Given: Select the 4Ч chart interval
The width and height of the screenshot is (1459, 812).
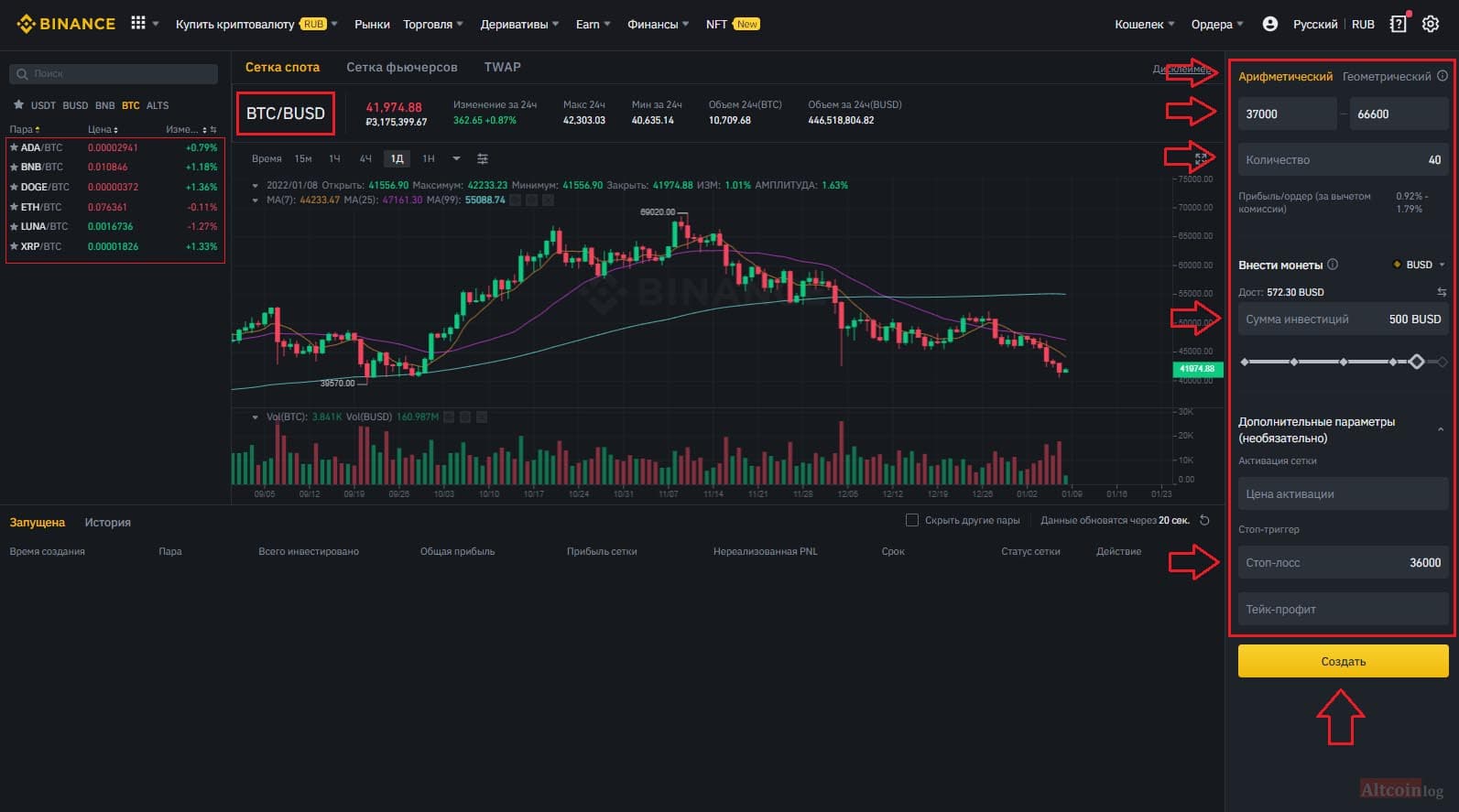Looking at the screenshot, I should tap(365, 158).
